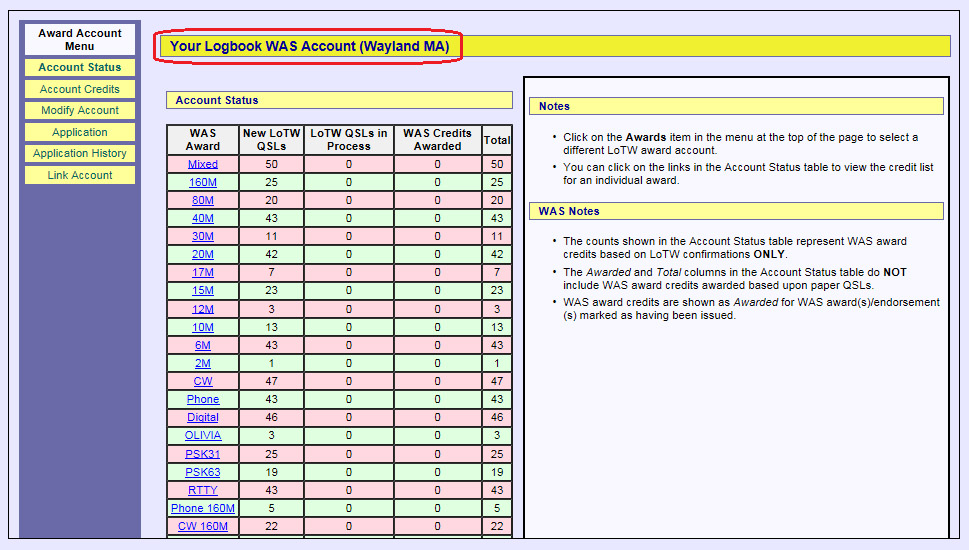
Task: Click the New LoTW QSLs value 50 for Mixed
Action: [x=271, y=164]
